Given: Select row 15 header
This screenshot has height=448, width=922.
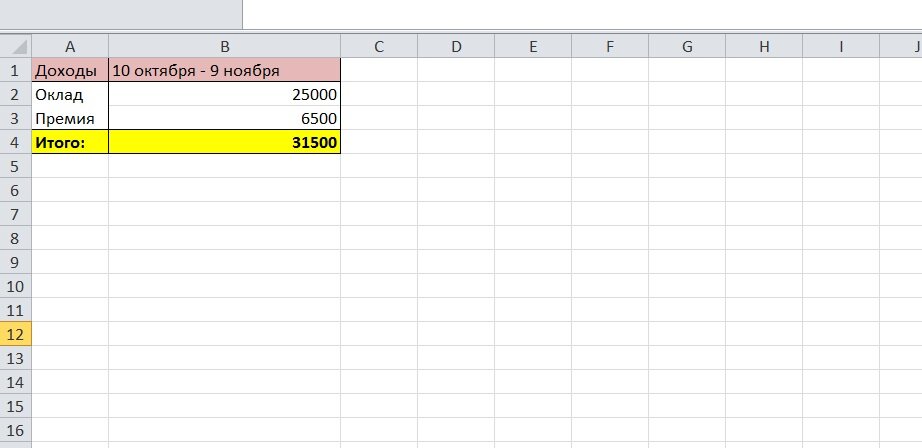Looking at the screenshot, I should [x=15, y=406].
